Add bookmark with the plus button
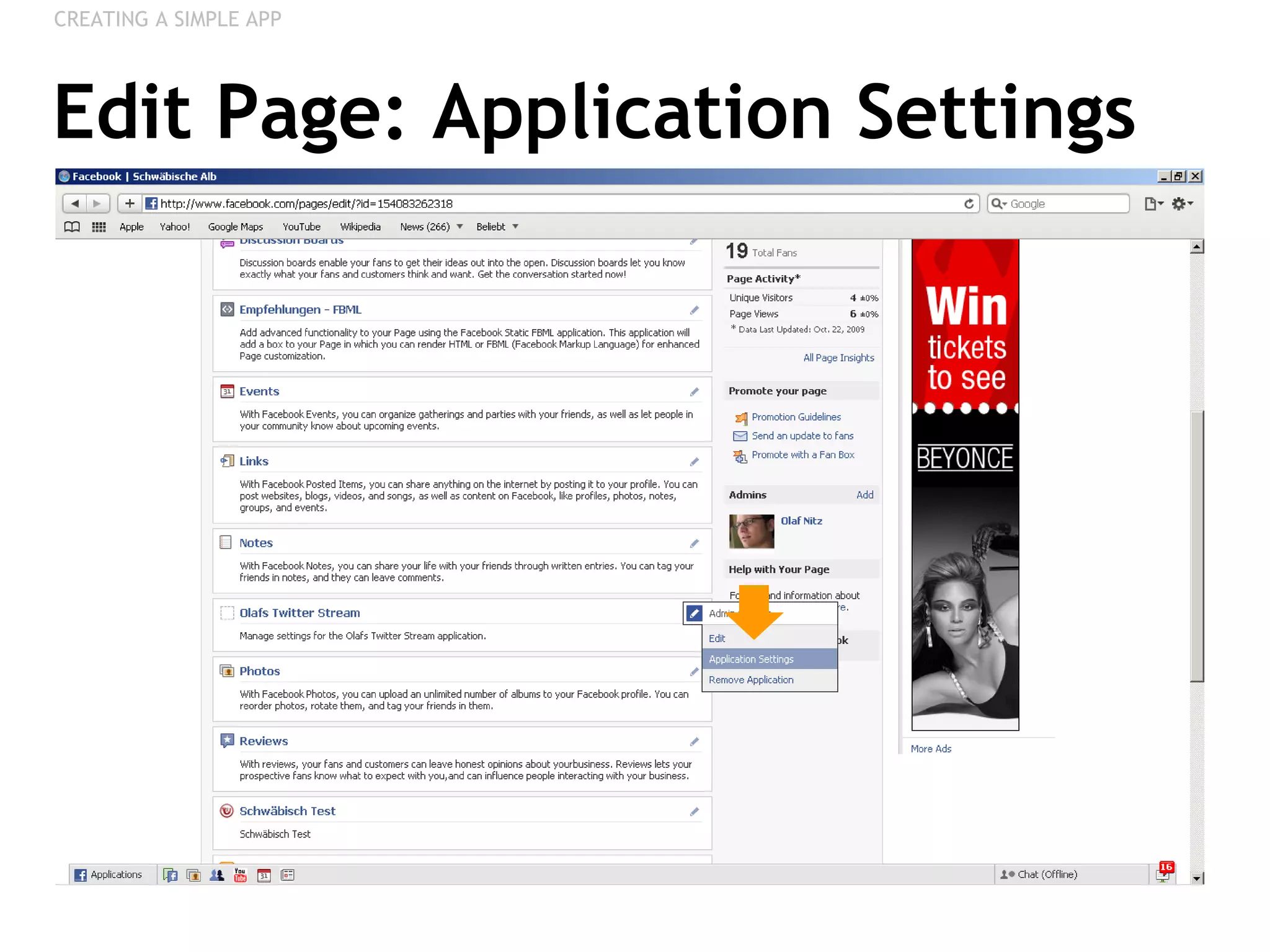The height and width of the screenshot is (952, 1270). (129, 203)
